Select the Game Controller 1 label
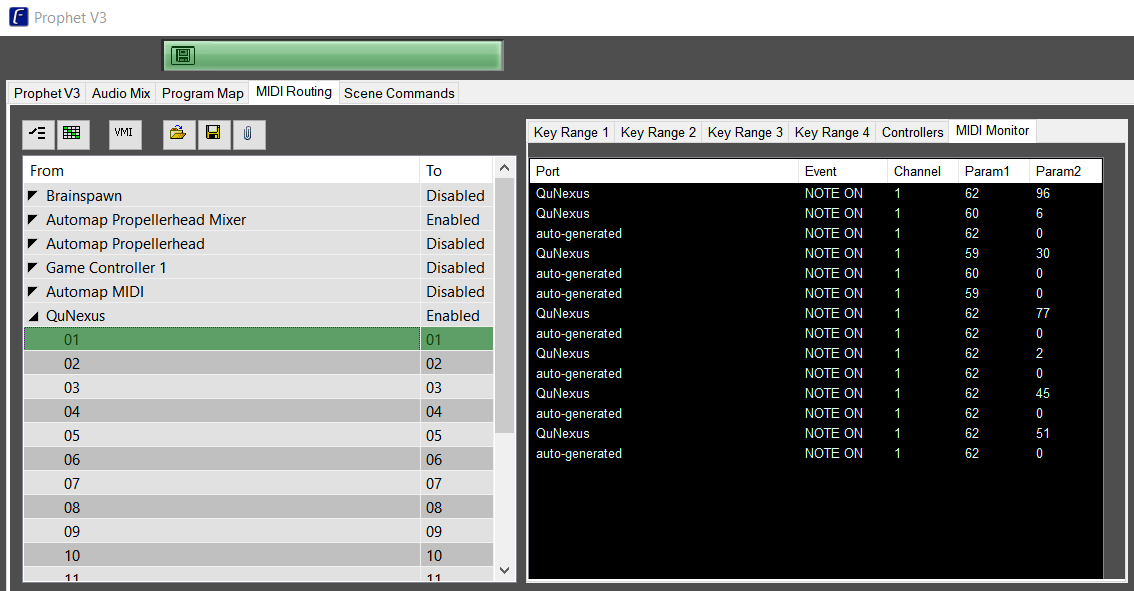1134x591 pixels. point(106,267)
